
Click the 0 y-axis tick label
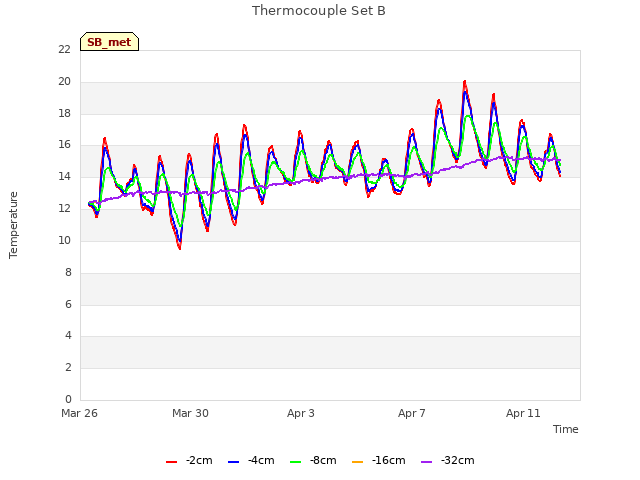(68, 399)
